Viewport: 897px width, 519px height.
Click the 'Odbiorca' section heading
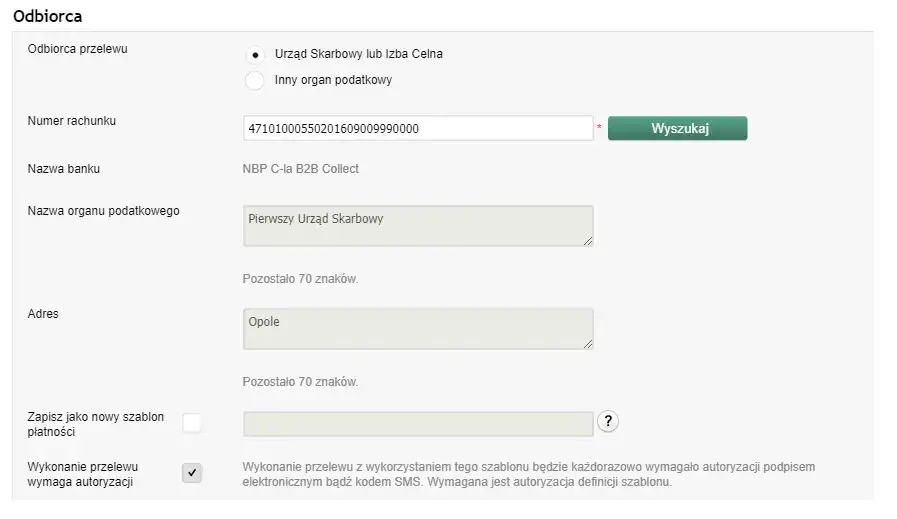[47, 16]
